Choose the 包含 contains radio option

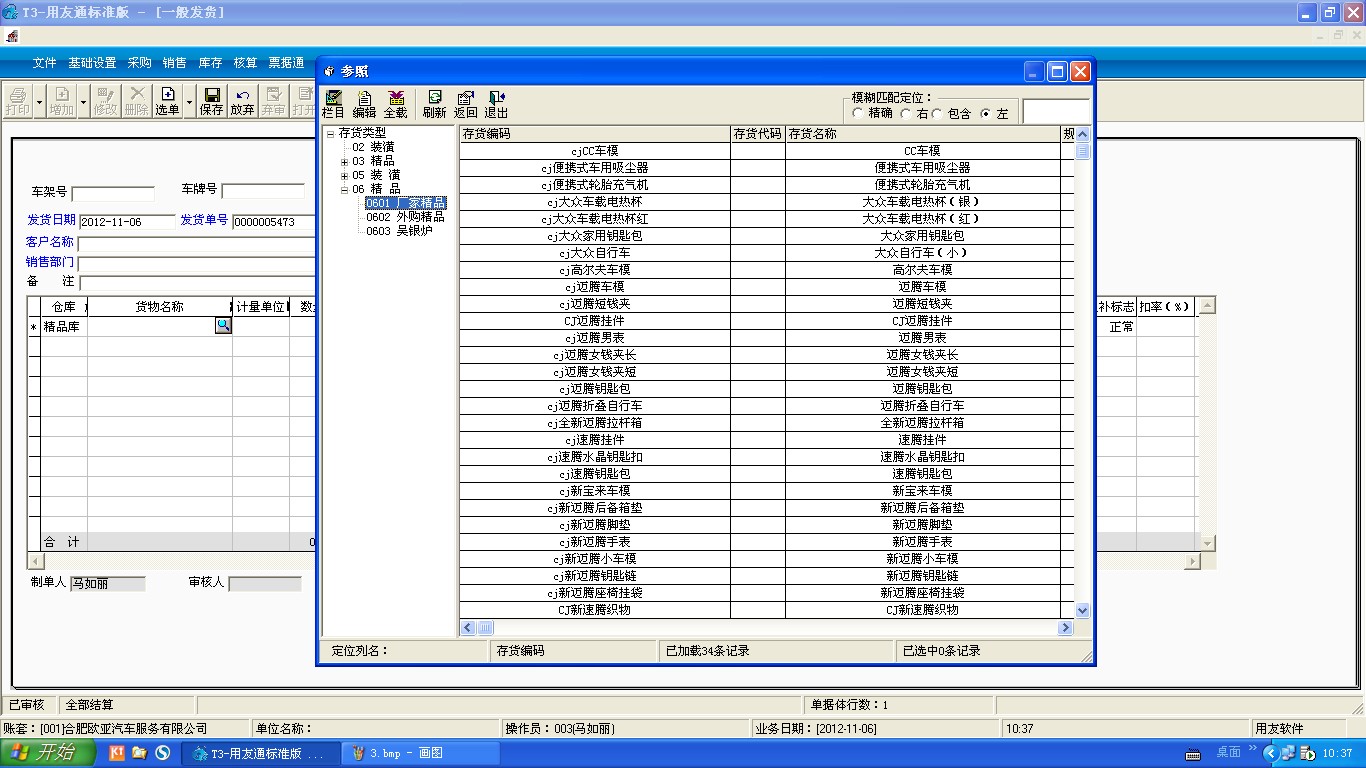click(937, 114)
